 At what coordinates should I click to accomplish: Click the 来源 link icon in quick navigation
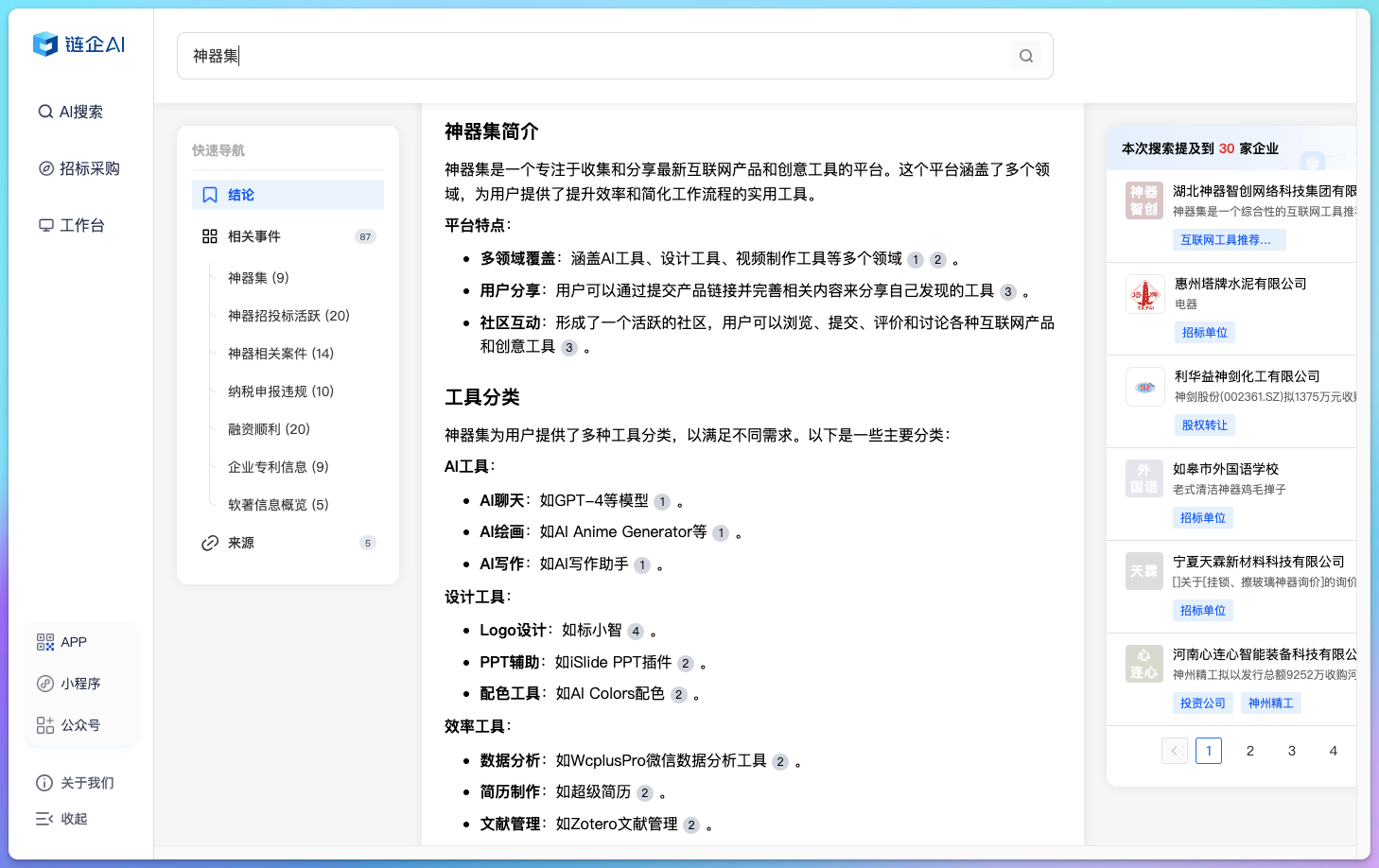click(x=209, y=542)
